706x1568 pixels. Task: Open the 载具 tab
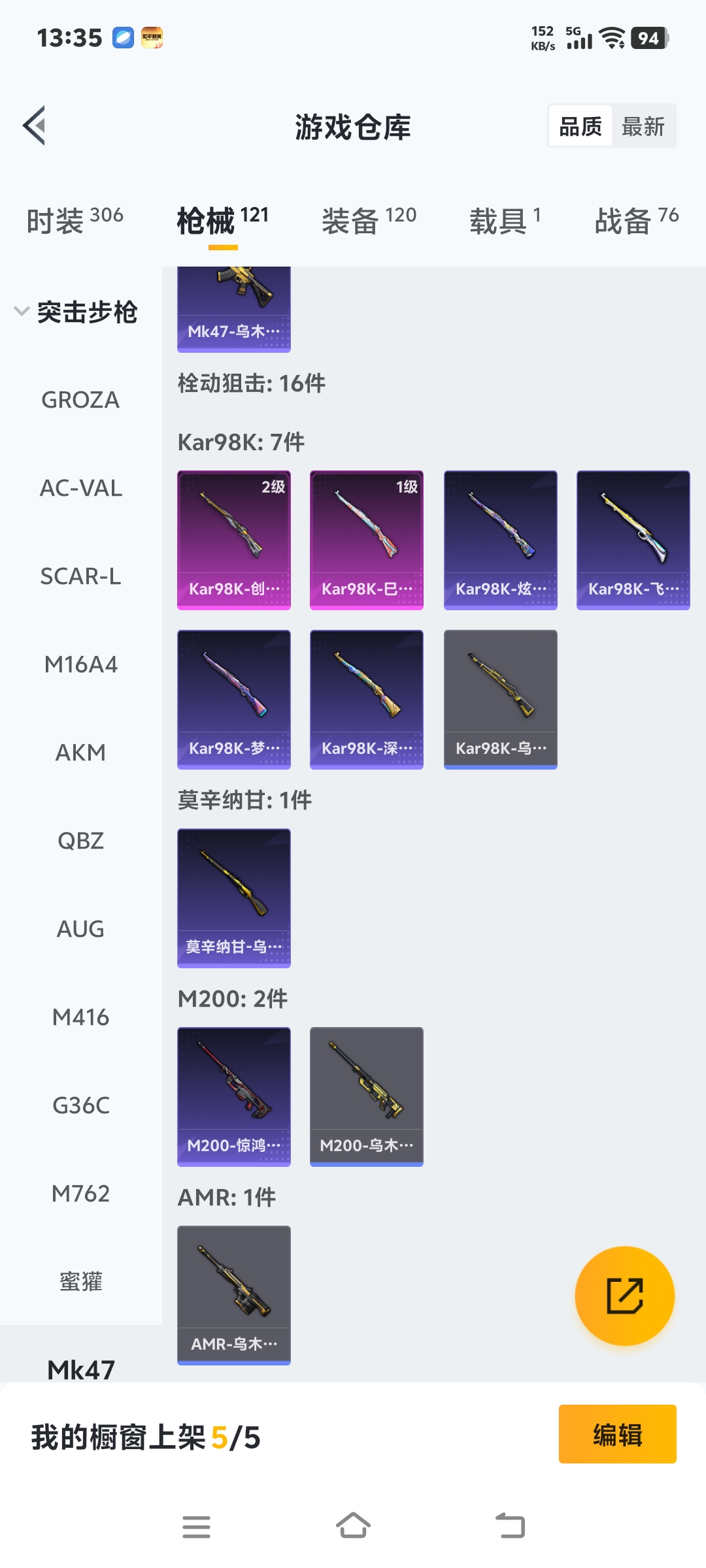tap(505, 220)
